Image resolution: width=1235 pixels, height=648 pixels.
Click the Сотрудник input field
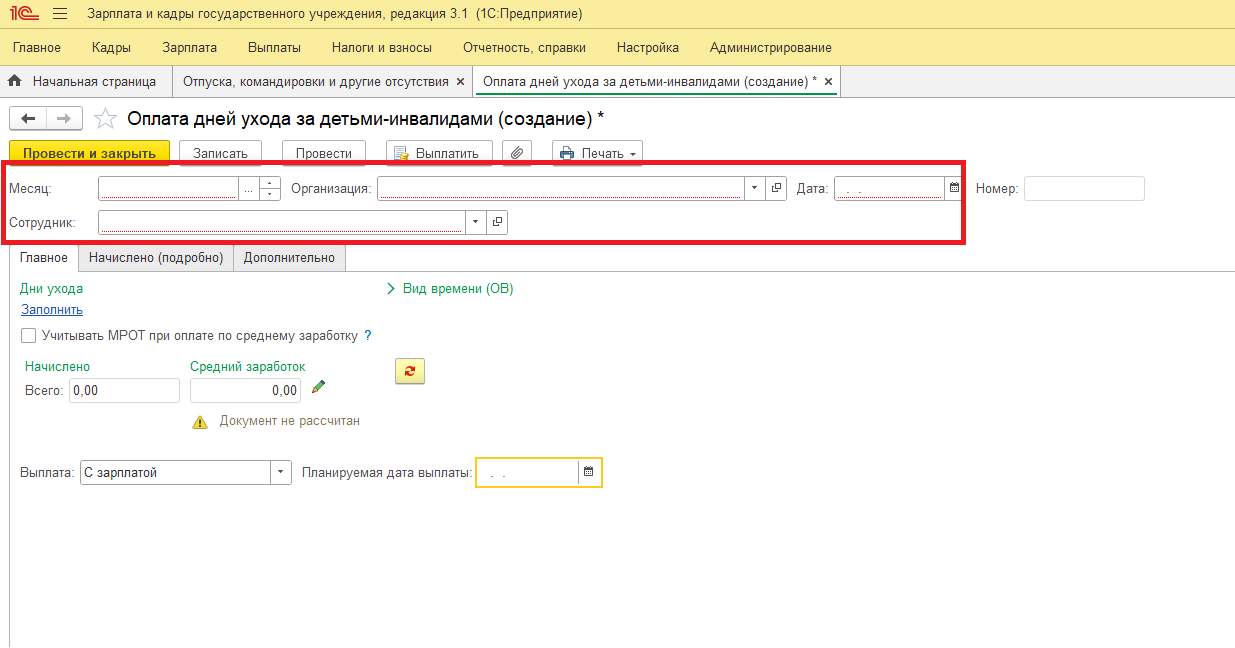point(282,222)
